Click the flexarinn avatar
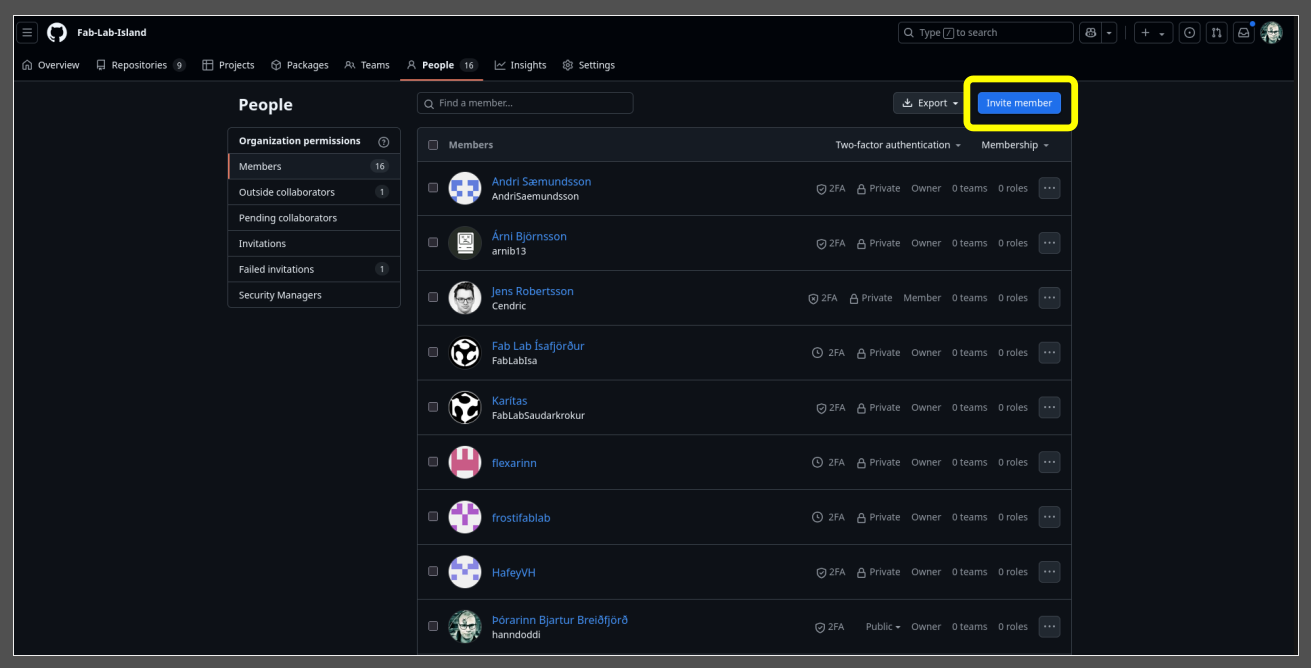Viewport: 1311px width, 668px height. point(465,462)
